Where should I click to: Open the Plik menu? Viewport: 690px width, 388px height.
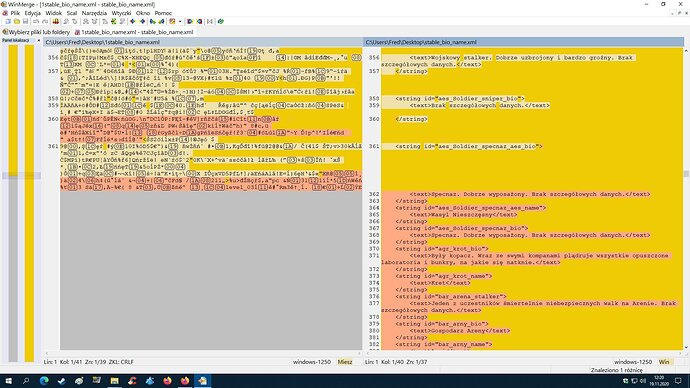pos(15,13)
